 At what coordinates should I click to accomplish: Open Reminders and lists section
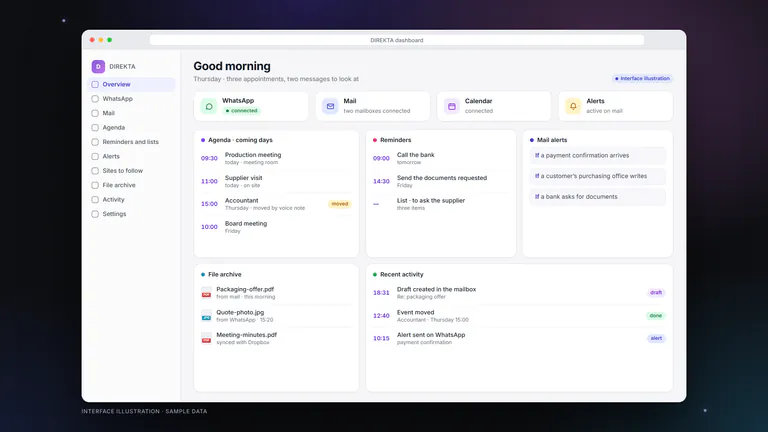tap(131, 142)
